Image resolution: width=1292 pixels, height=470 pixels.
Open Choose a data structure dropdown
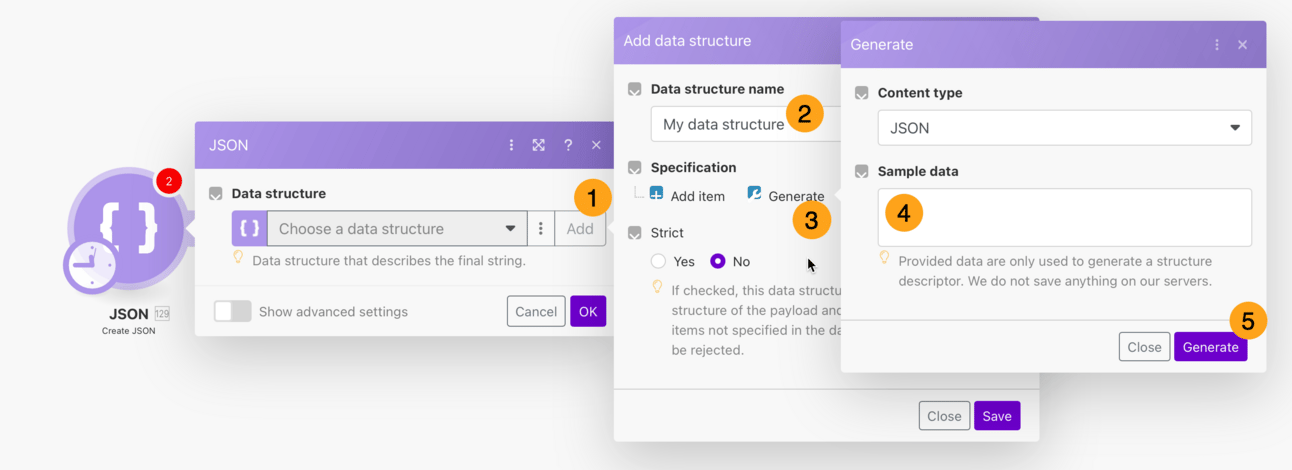pyautogui.click(x=397, y=229)
